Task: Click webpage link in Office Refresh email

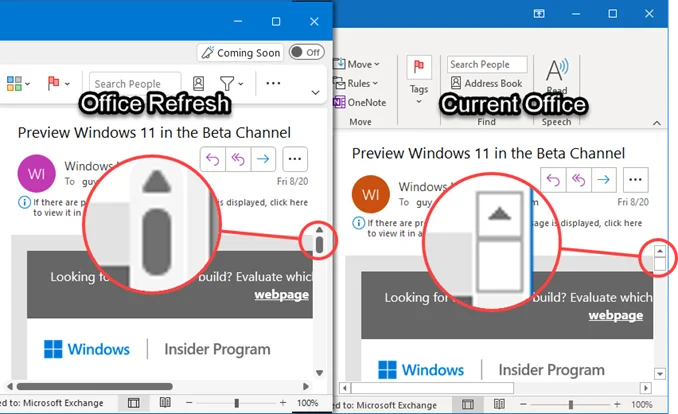Action: pos(281,295)
